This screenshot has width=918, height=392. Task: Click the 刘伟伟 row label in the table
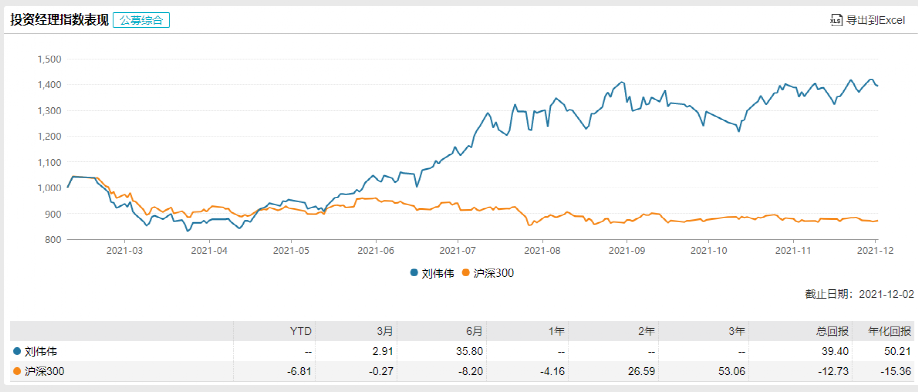pyautogui.click(x=40, y=352)
